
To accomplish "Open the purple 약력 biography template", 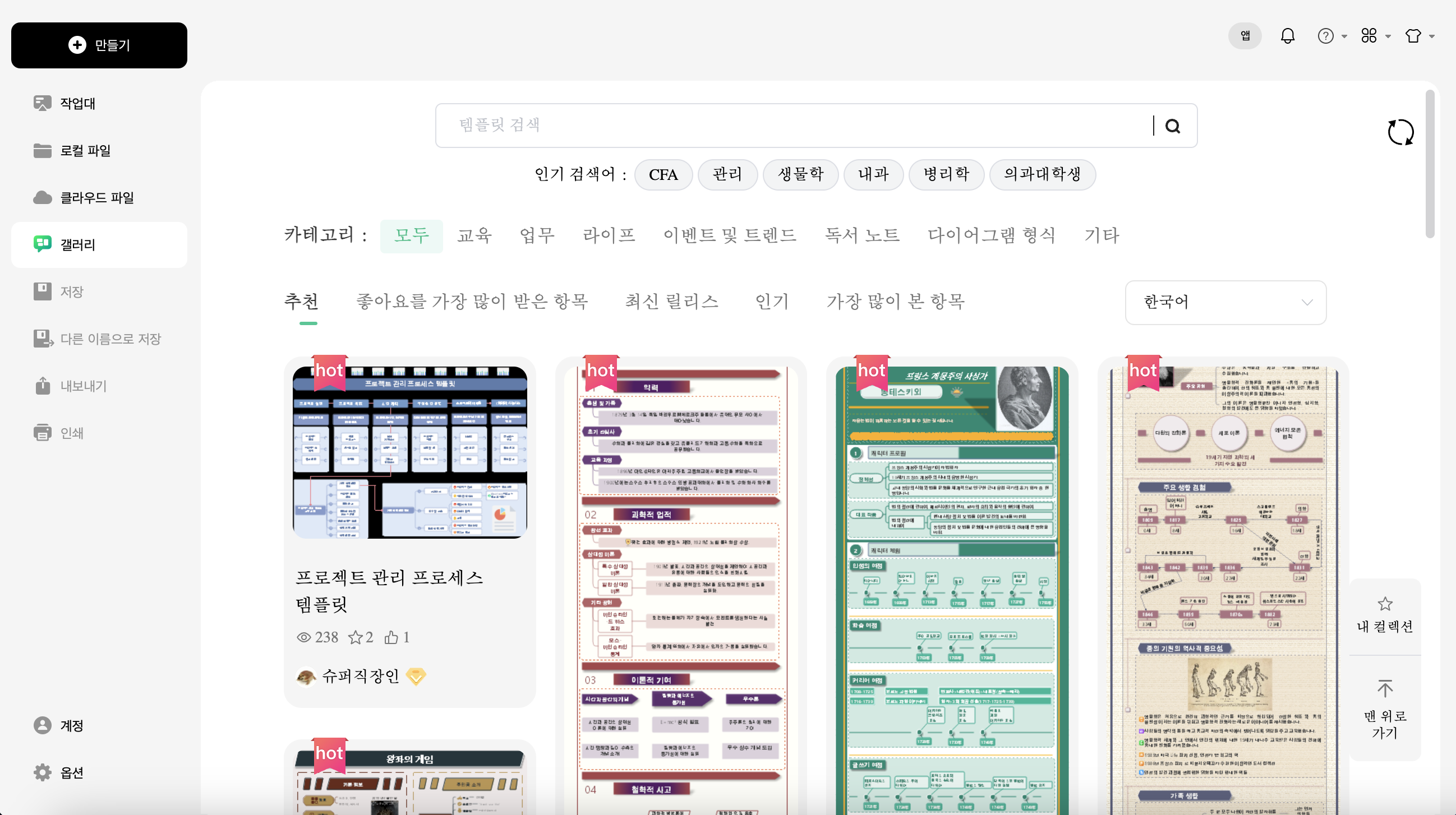I will [x=680, y=590].
